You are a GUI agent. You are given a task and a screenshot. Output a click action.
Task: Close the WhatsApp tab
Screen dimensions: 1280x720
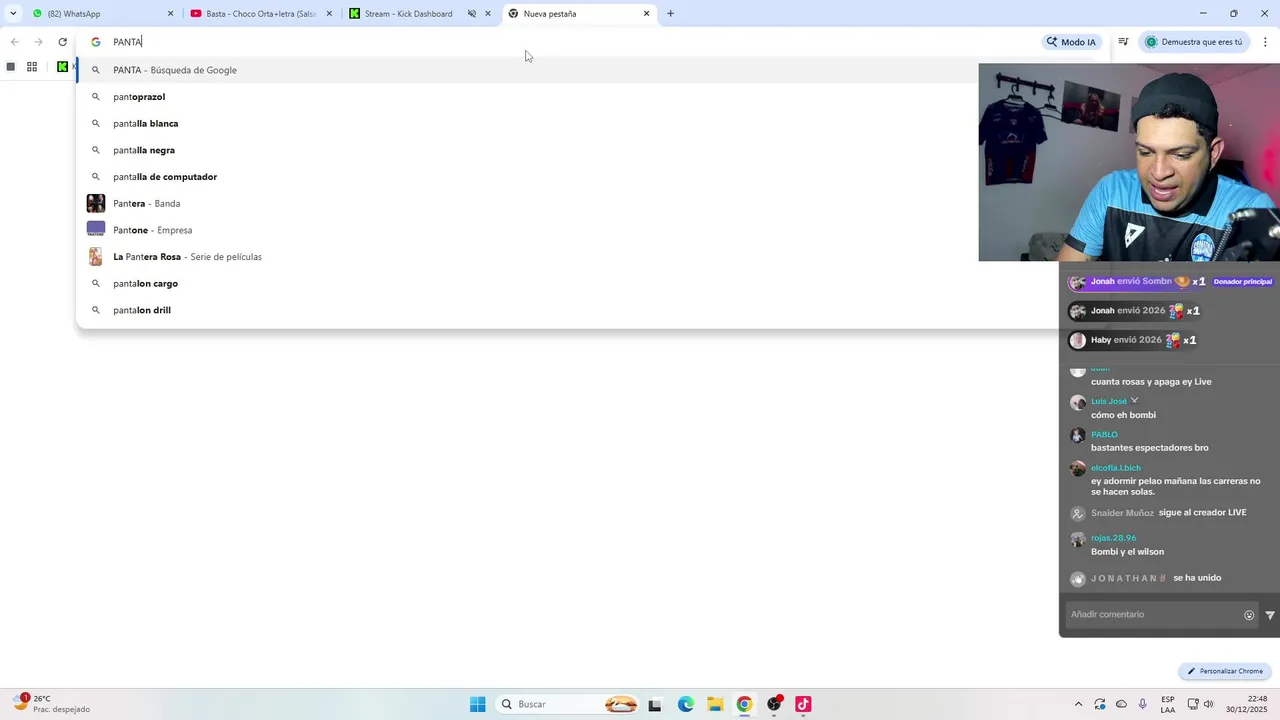click(x=170, y=14)
